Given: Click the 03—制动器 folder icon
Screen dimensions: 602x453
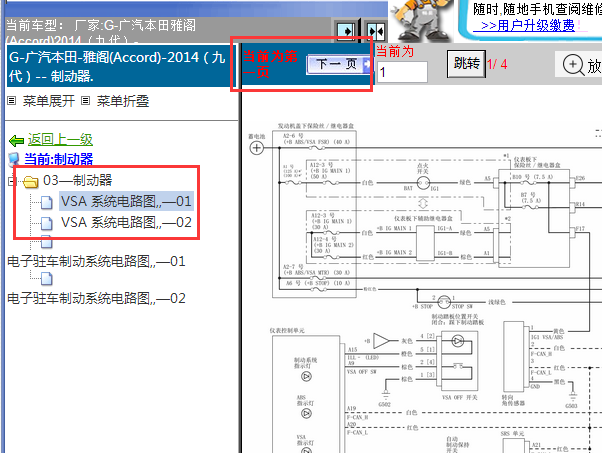Looking at the screenshot, I should click(31, 182).
